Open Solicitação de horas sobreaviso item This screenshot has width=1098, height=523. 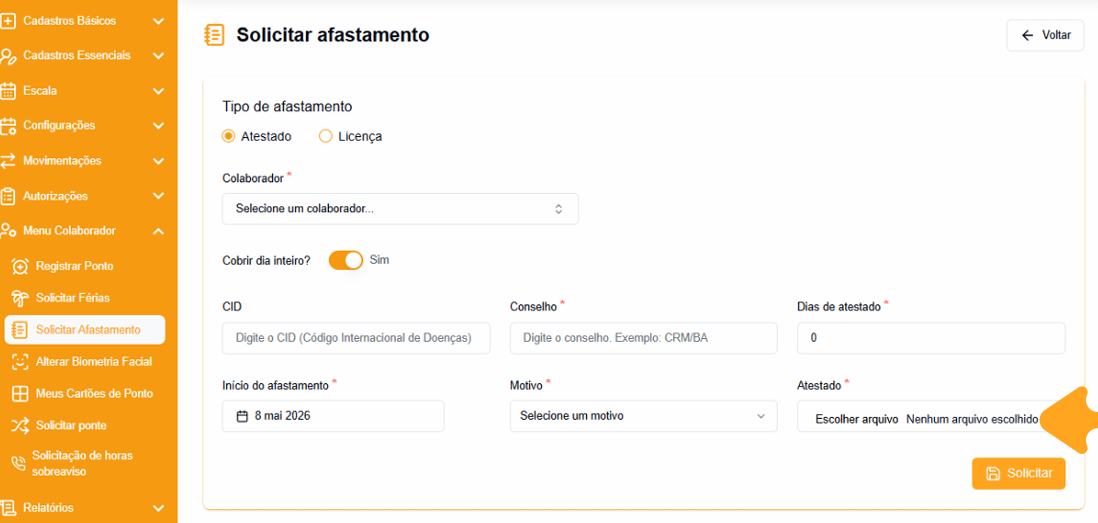pyautogui.click(x=85, y=463)
